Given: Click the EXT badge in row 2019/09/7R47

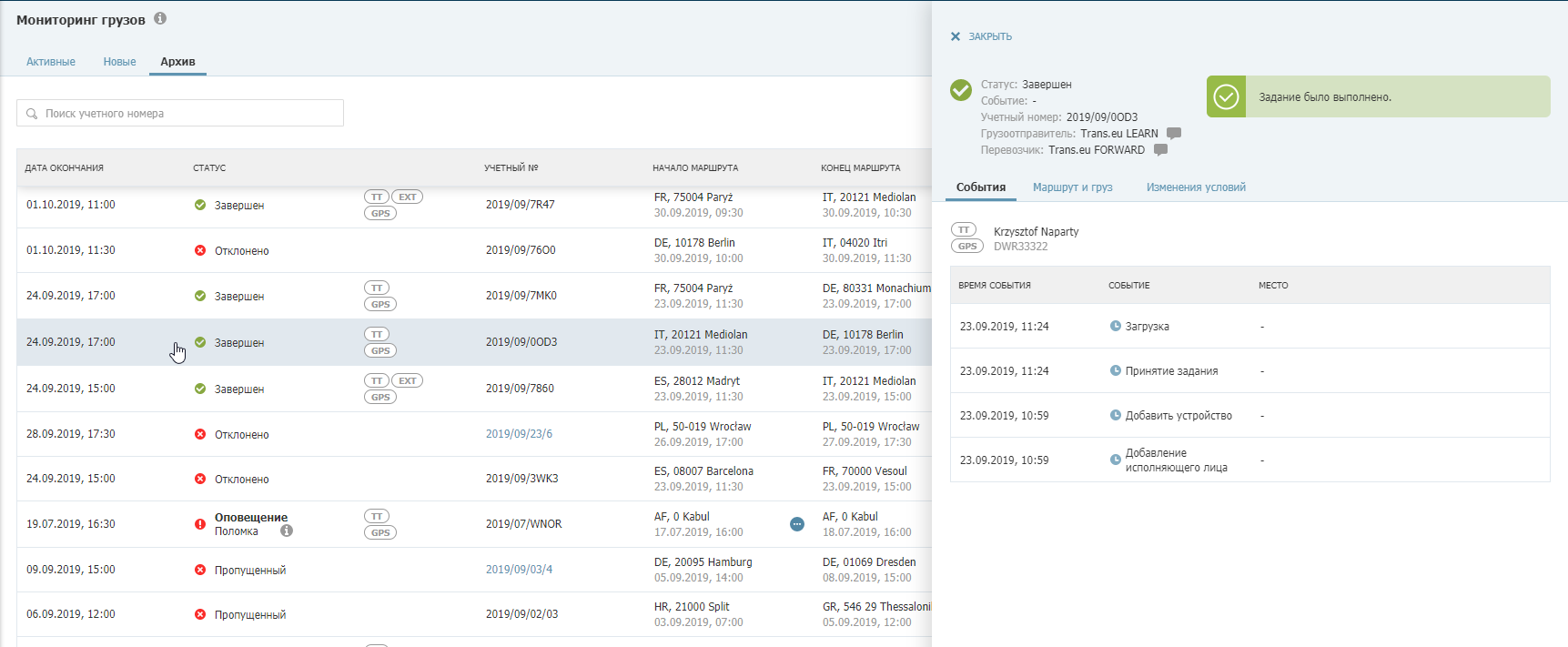Looking at the screenshot, I should [x=408, y=197].
